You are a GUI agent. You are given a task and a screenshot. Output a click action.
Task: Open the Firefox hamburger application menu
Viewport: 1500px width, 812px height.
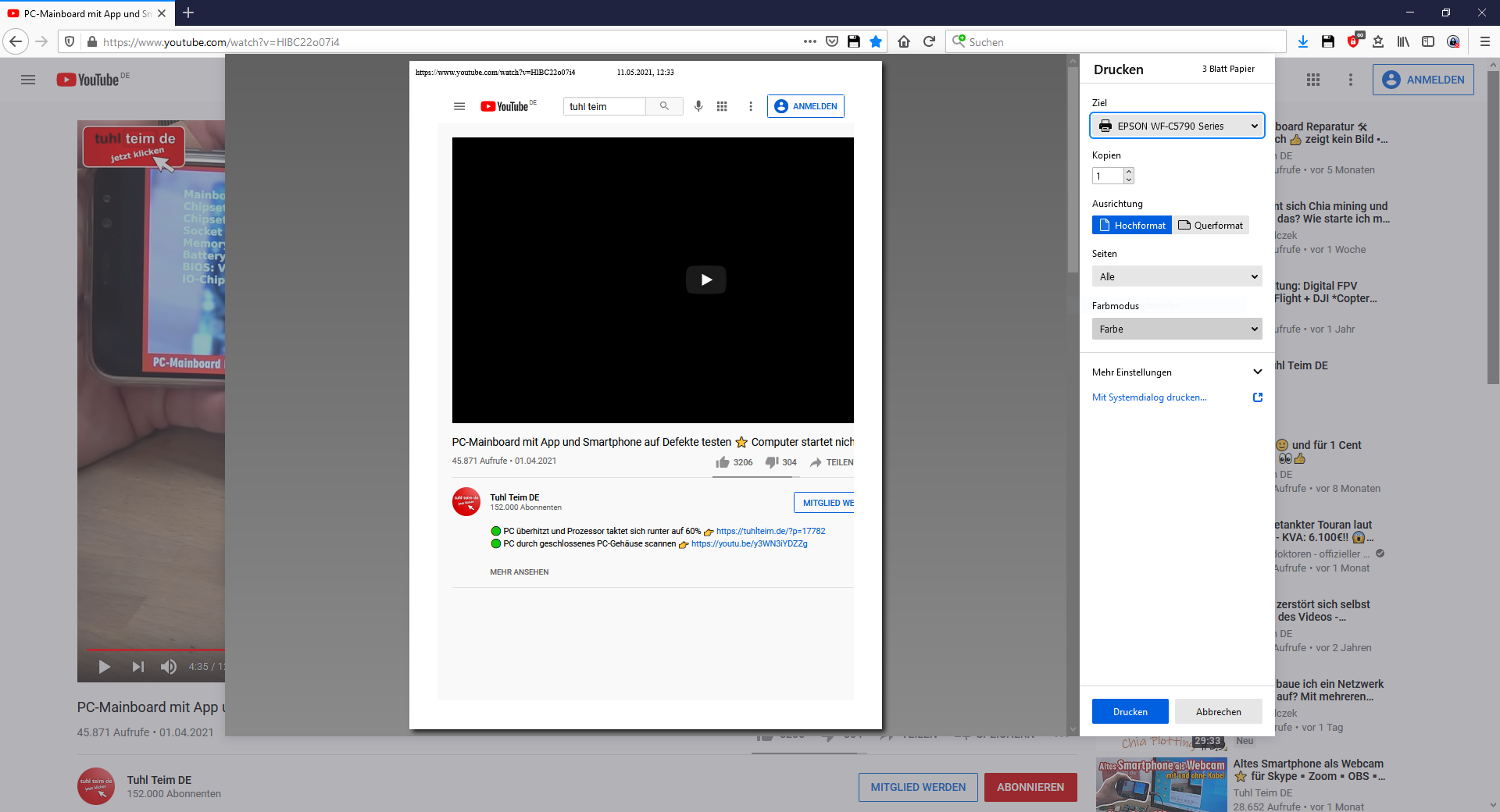tap(1485, 42)
